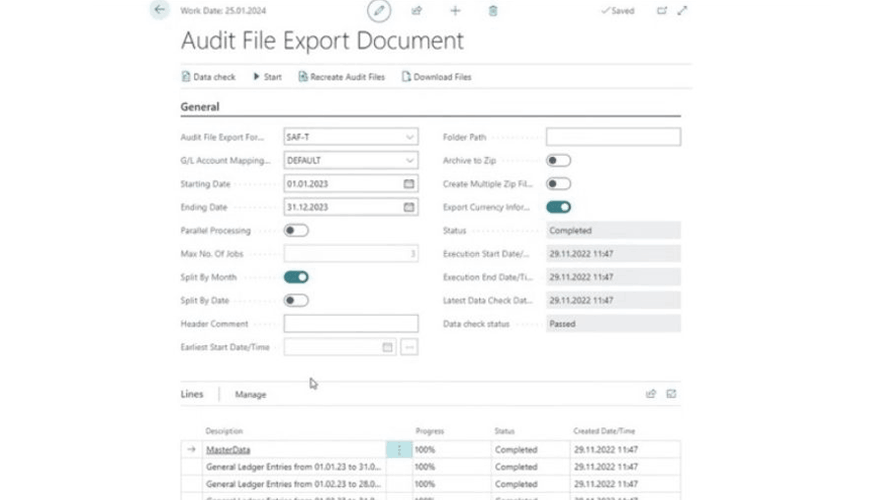The height and width of the screenshot is (500, 885).
Task: Run the Data check action
Action: coord(208,77)
